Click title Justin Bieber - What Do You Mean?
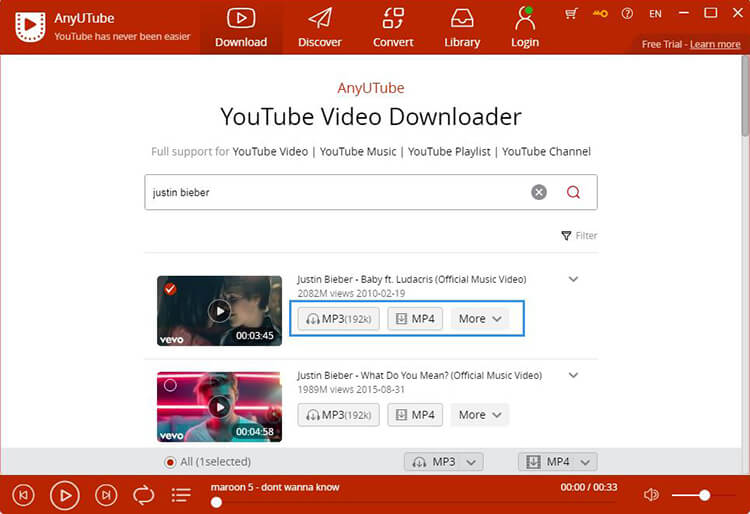The height and width of the screenshot is (514, 750). click(419, 375)
